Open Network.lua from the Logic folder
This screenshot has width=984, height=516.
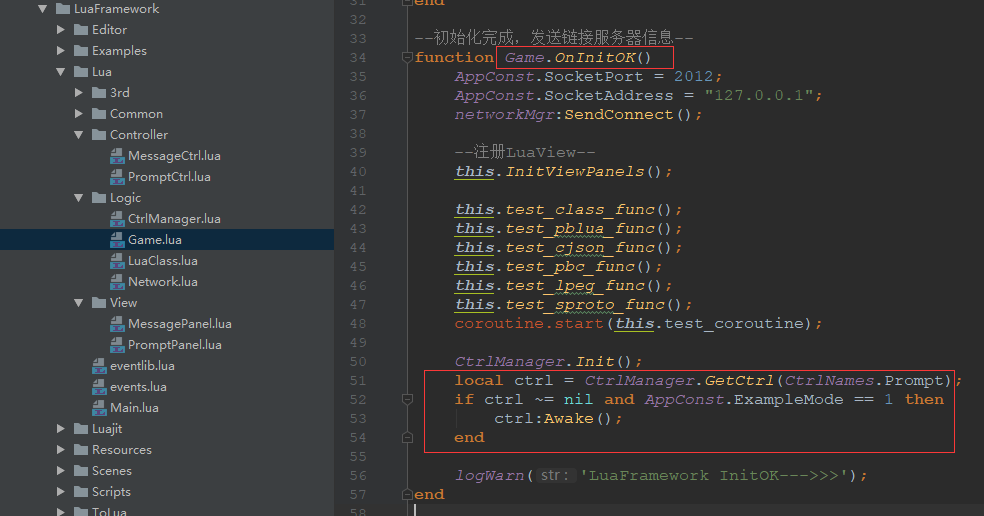pyautogui.click(x=163, y=282)
